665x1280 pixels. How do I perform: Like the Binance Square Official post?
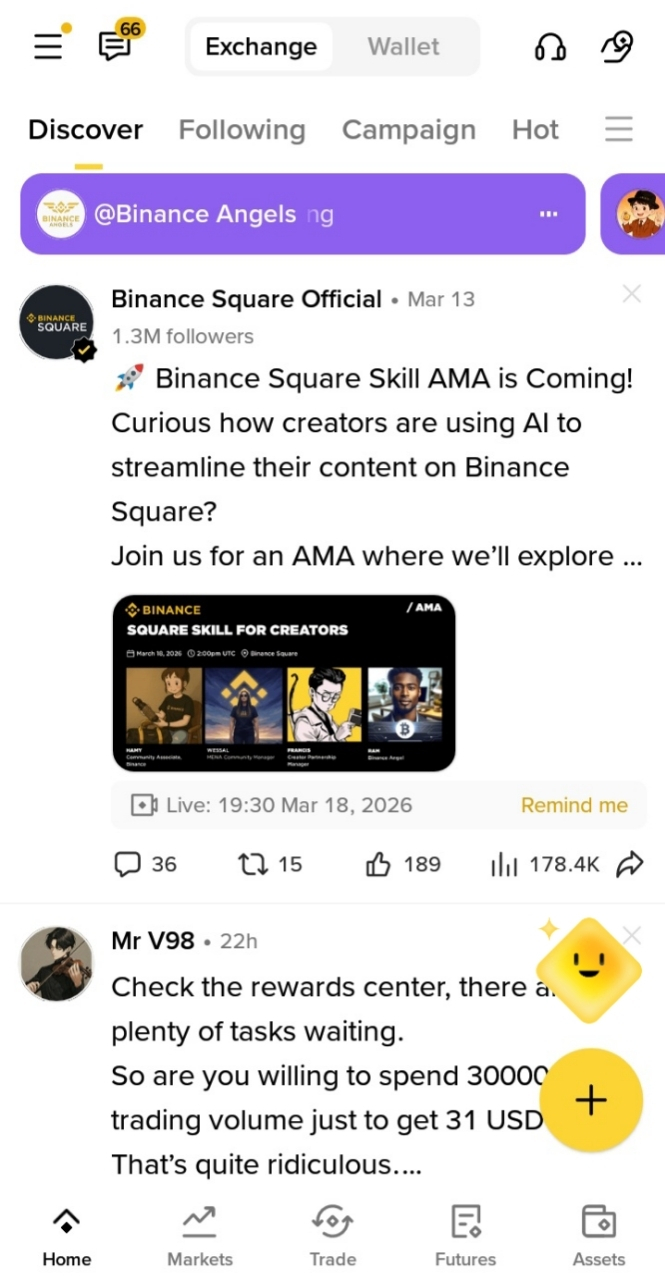pos(403,864)
